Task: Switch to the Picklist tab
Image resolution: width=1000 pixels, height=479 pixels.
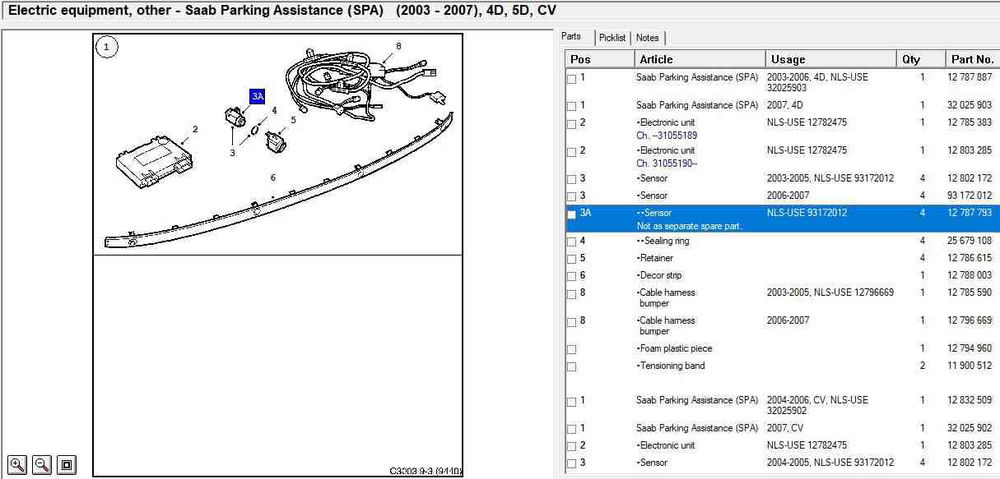Action: [612, 37]
